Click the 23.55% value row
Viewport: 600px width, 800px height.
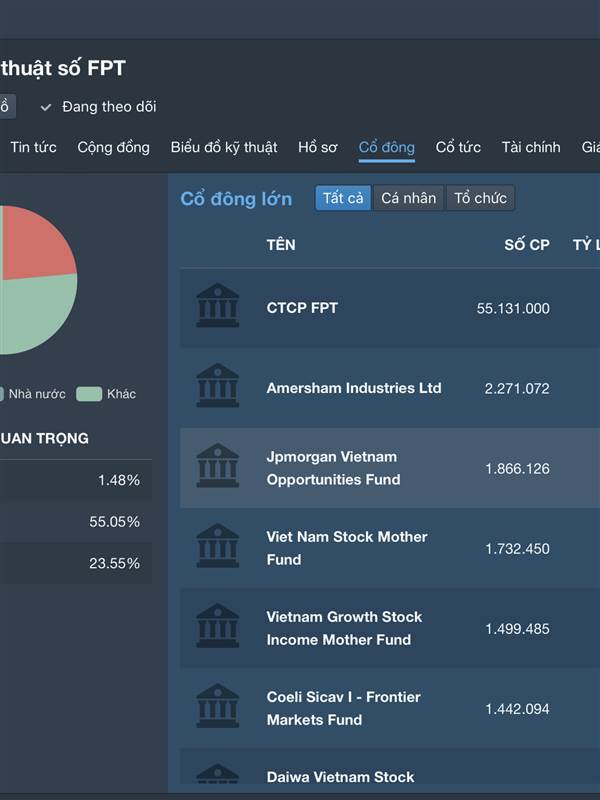[76, 563]
